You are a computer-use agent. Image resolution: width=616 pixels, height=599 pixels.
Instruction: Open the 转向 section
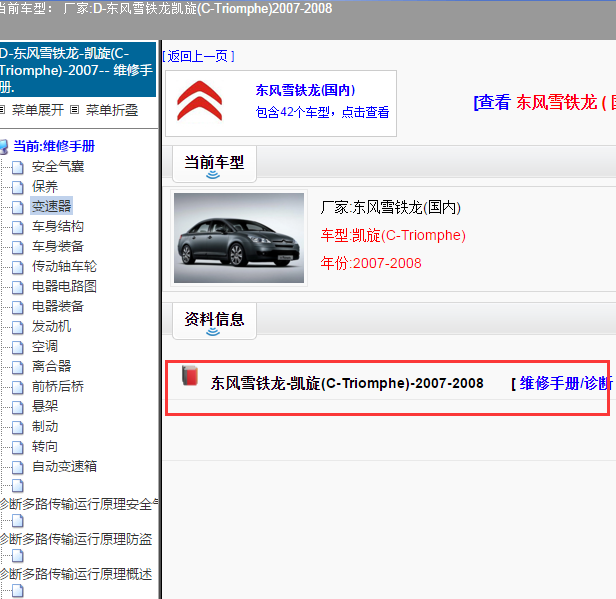click(x=45, y=446)
